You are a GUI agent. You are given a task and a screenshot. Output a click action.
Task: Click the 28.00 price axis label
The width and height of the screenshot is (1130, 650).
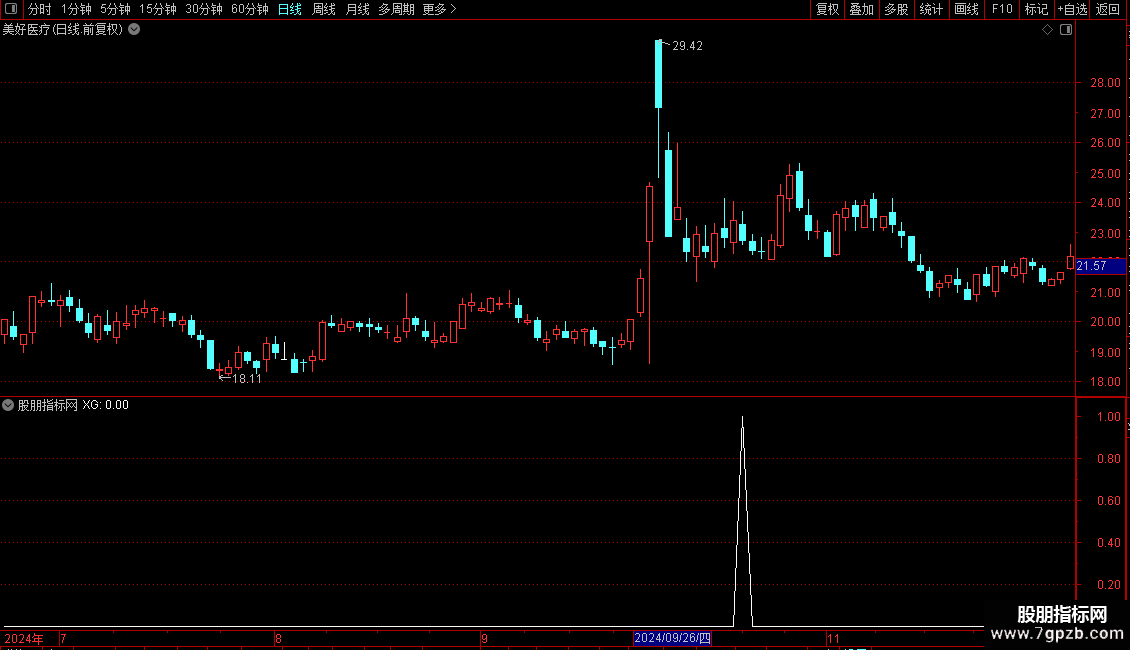point(1105,83)
